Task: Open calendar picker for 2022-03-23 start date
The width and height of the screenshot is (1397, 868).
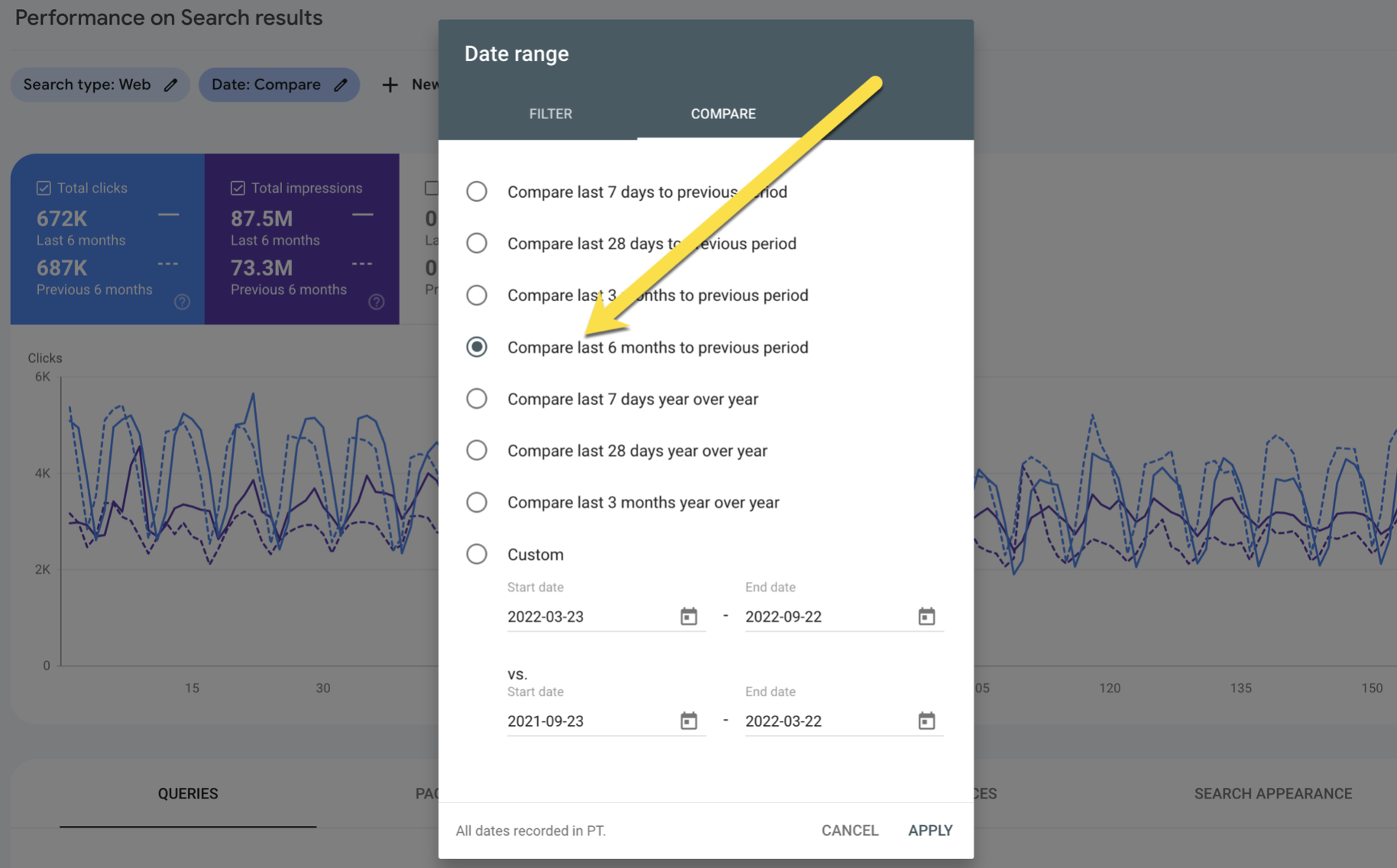Action: pos(689,617)
